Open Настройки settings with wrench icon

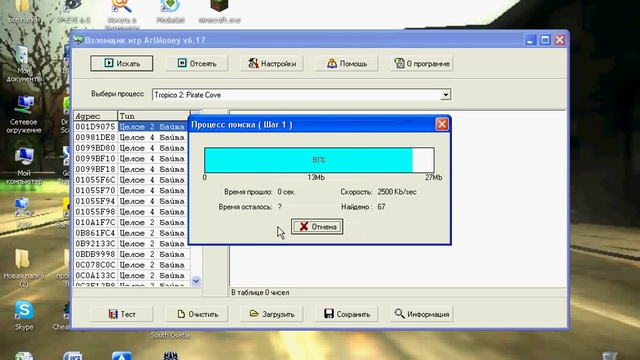272,63
